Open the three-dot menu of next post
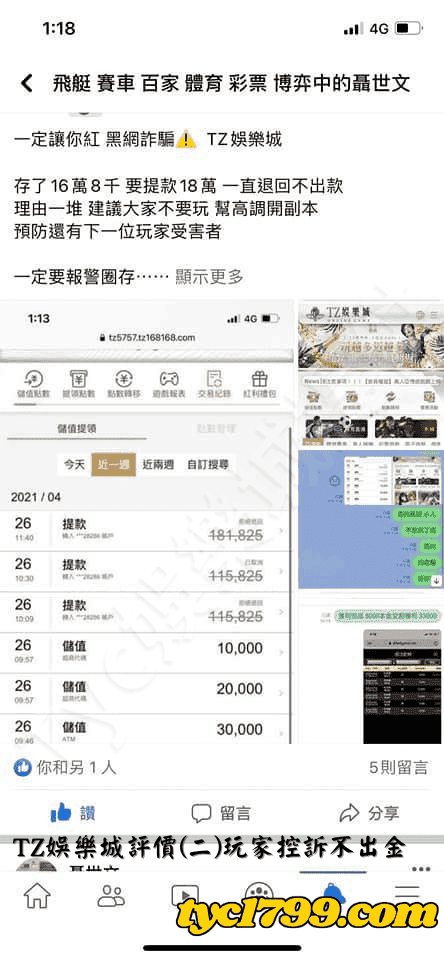This screenshot has width=444, height=960. click(x=420, y=869)
